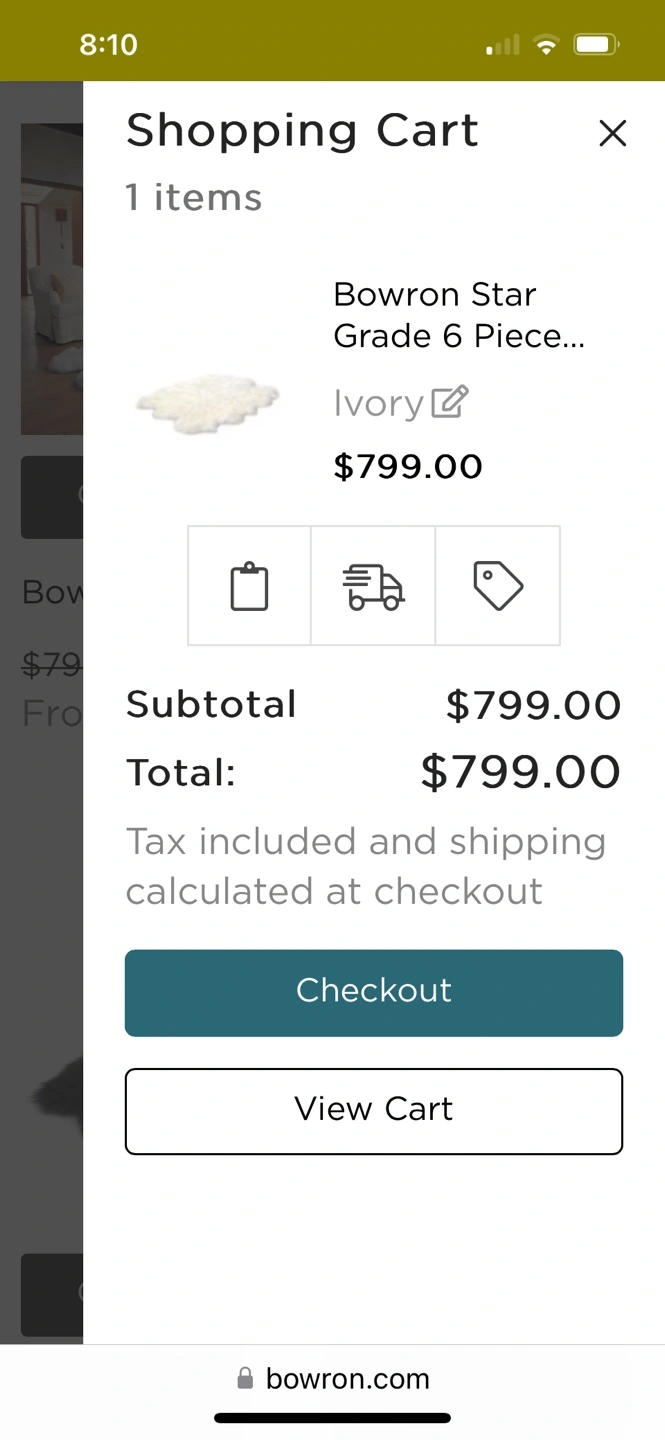Open the order note clipboard icon

click(x=249, y=586)
